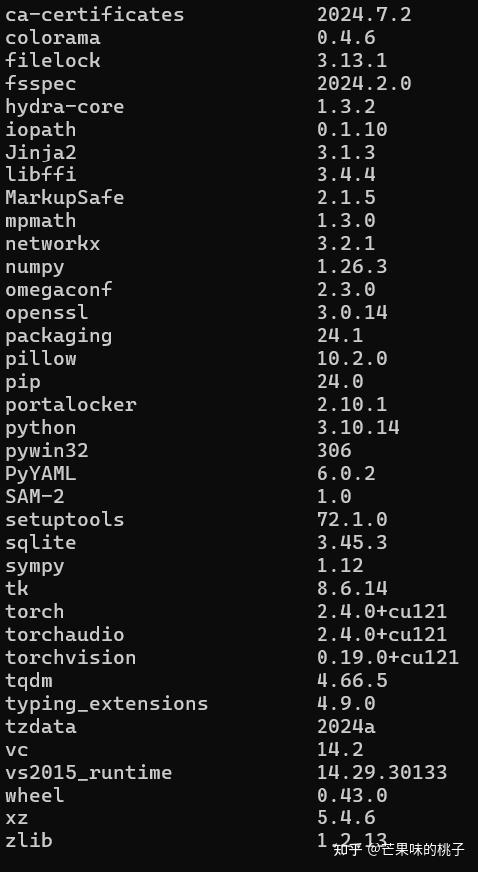Viewport: 478px width, 872px height.
Task: Select setuptools version 72.1.0
Action: pyautogui.click(x=352, y=519)
